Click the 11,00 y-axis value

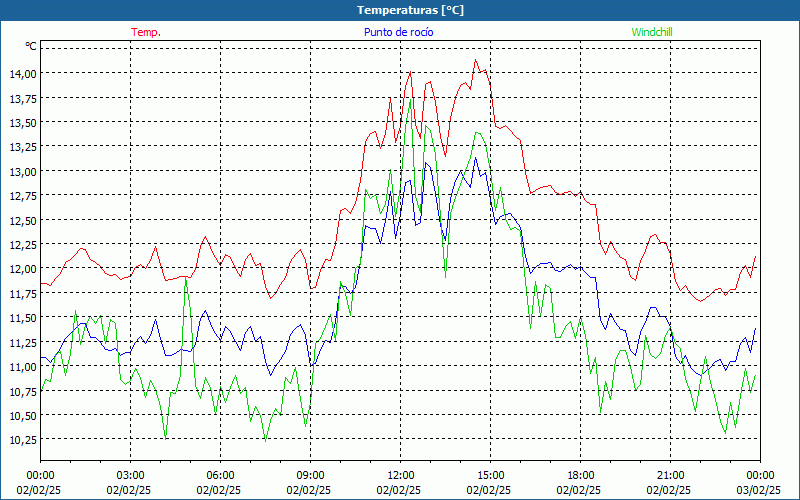pos(23,367)
